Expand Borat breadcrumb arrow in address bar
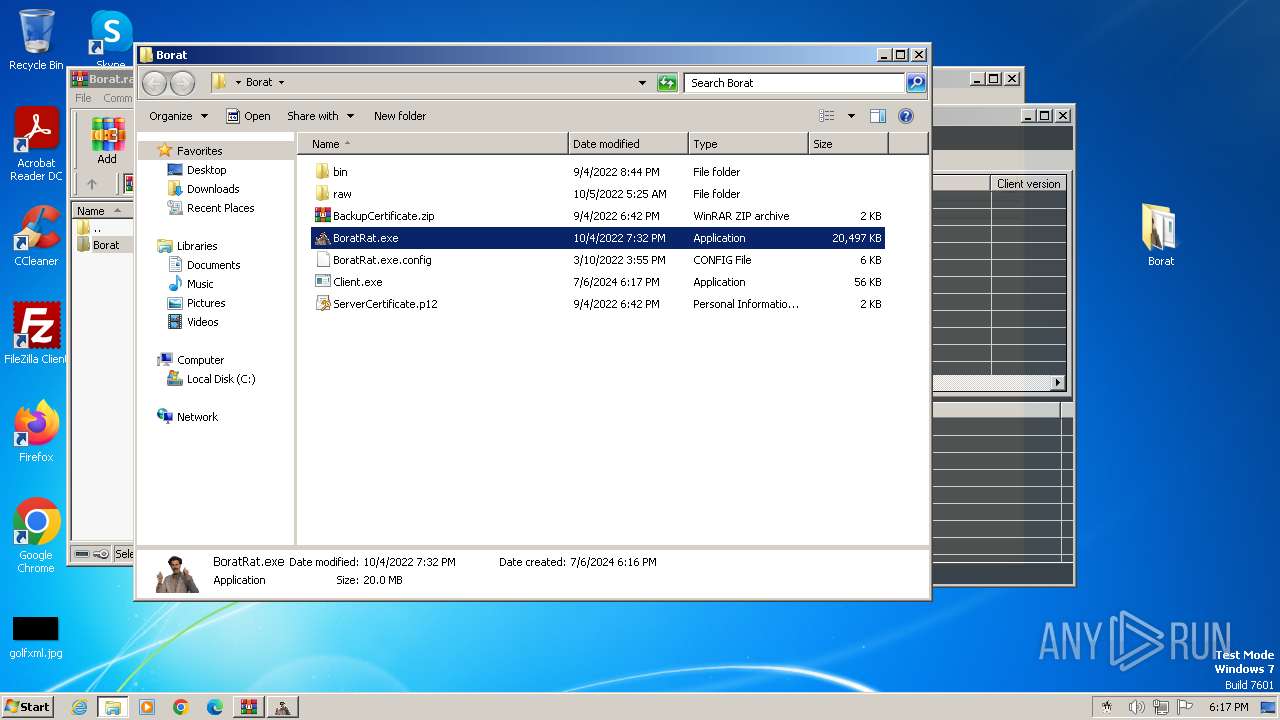Image resolution: width=1280 pixels, height=720 pixels. (x=281, y=83)
